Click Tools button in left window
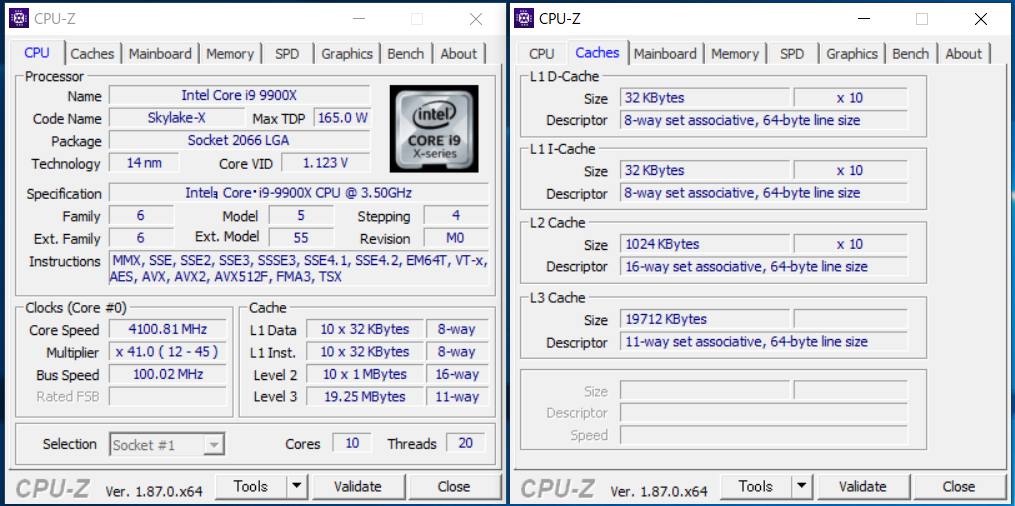The height and width of the screenshot is (506, 1015). [x=251, y=486]
